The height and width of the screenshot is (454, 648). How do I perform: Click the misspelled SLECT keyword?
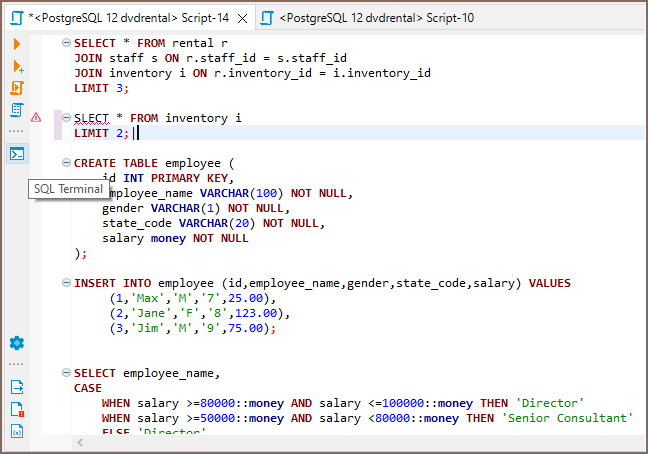pyautogui.click(x=91, y=118)
